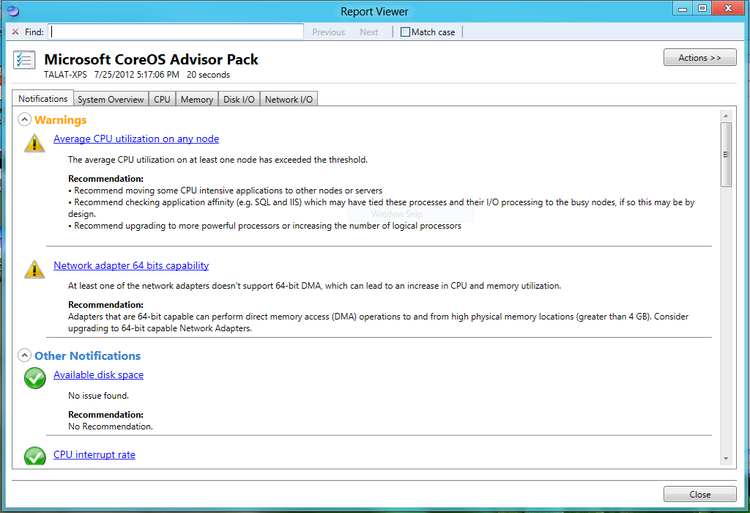Toggle the Match case checkbox
The width and height of the screenshot is (750, 513).
coord(405,32)
